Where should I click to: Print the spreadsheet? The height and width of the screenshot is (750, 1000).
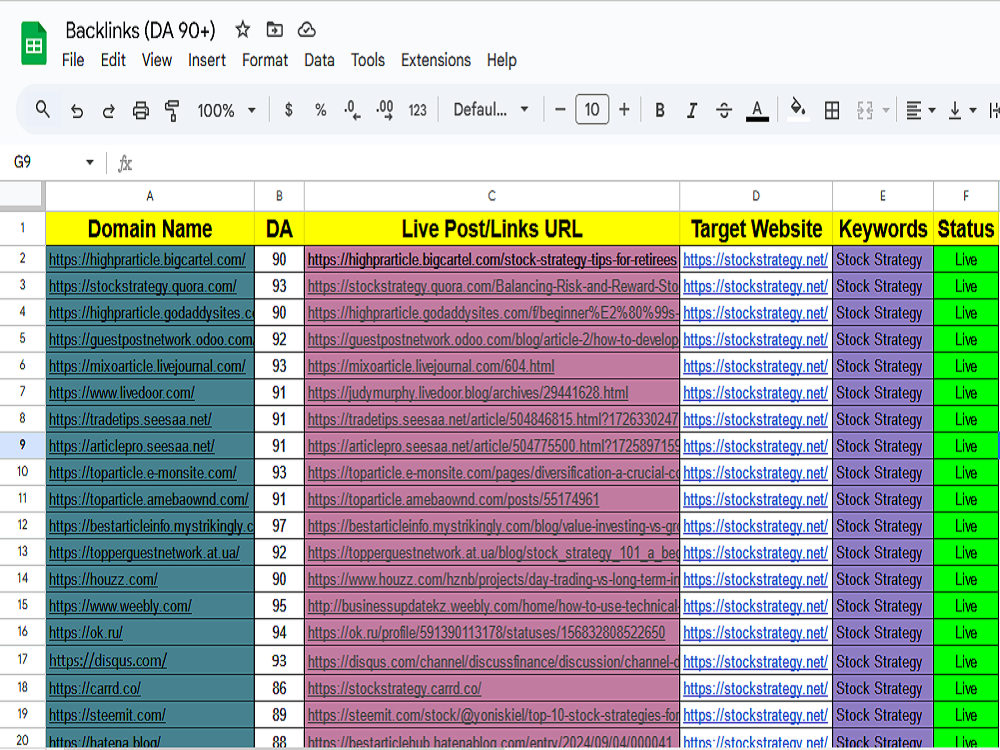click(140, 110)
